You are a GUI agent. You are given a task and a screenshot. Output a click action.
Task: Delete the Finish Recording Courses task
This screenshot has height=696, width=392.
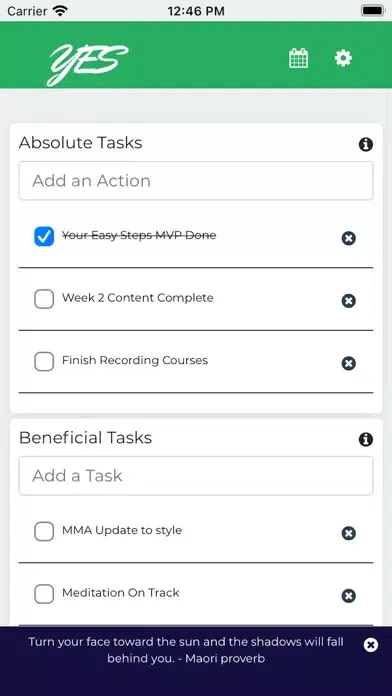pos(348,364)
